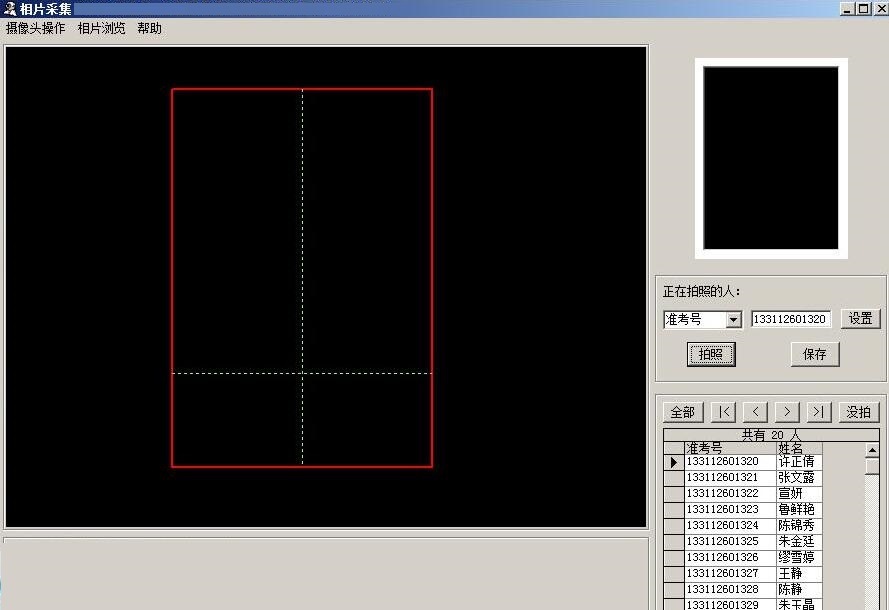
Task: Open the 帮助 menu
Action: coord(150,28)
